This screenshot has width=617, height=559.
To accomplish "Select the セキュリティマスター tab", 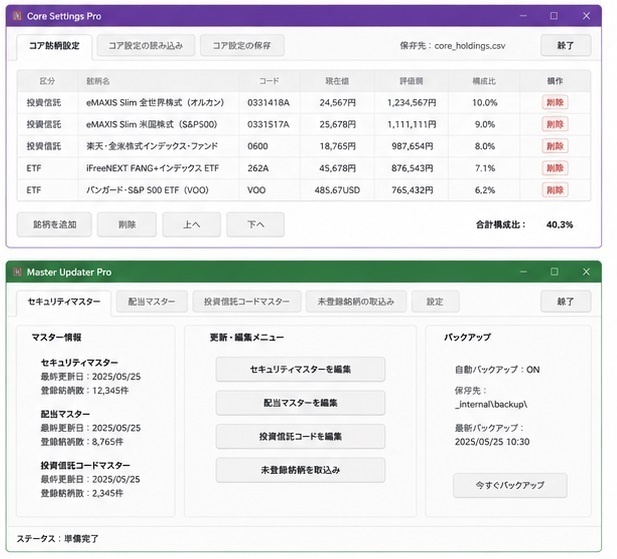I will click(x=64, y=302).
